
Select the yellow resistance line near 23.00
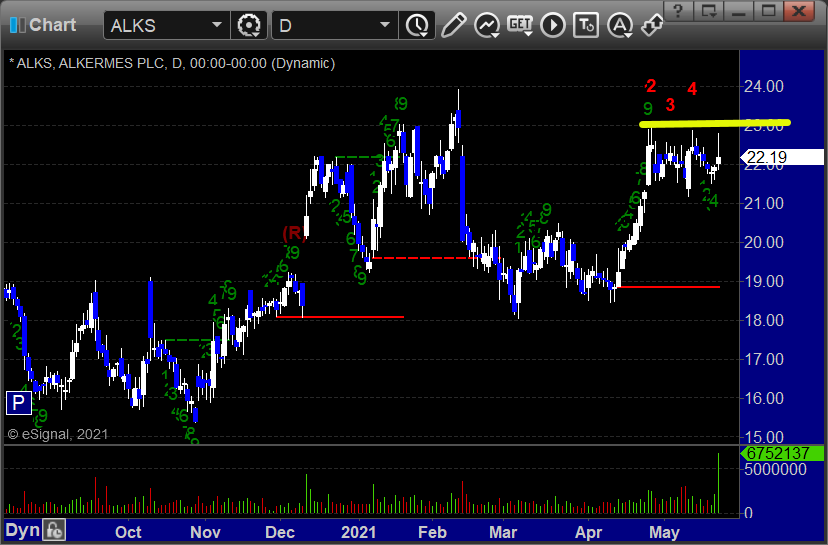tap(714, 124)
